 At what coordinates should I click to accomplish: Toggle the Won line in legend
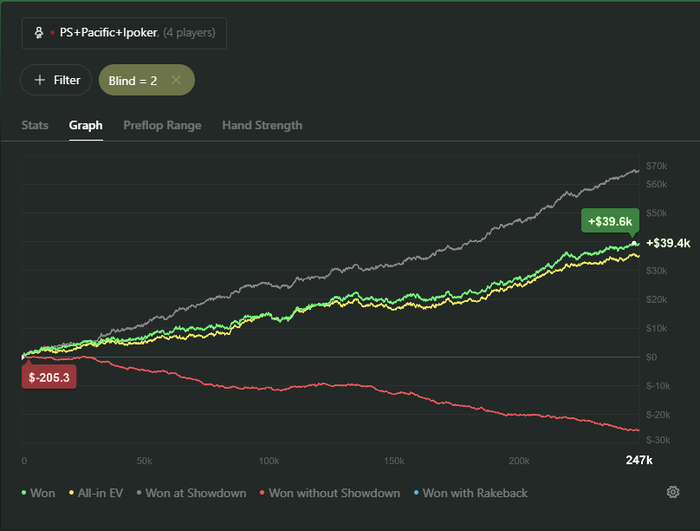coord(40,493)
